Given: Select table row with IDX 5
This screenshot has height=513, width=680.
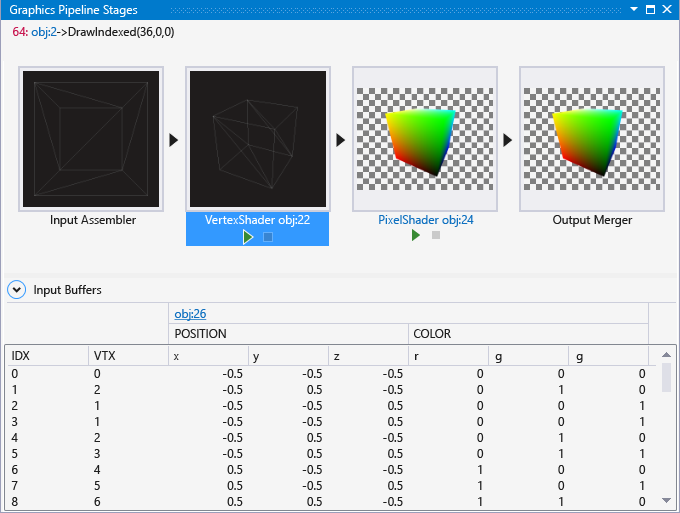Looking at the screenshot, I should click(x=331, y=454).
